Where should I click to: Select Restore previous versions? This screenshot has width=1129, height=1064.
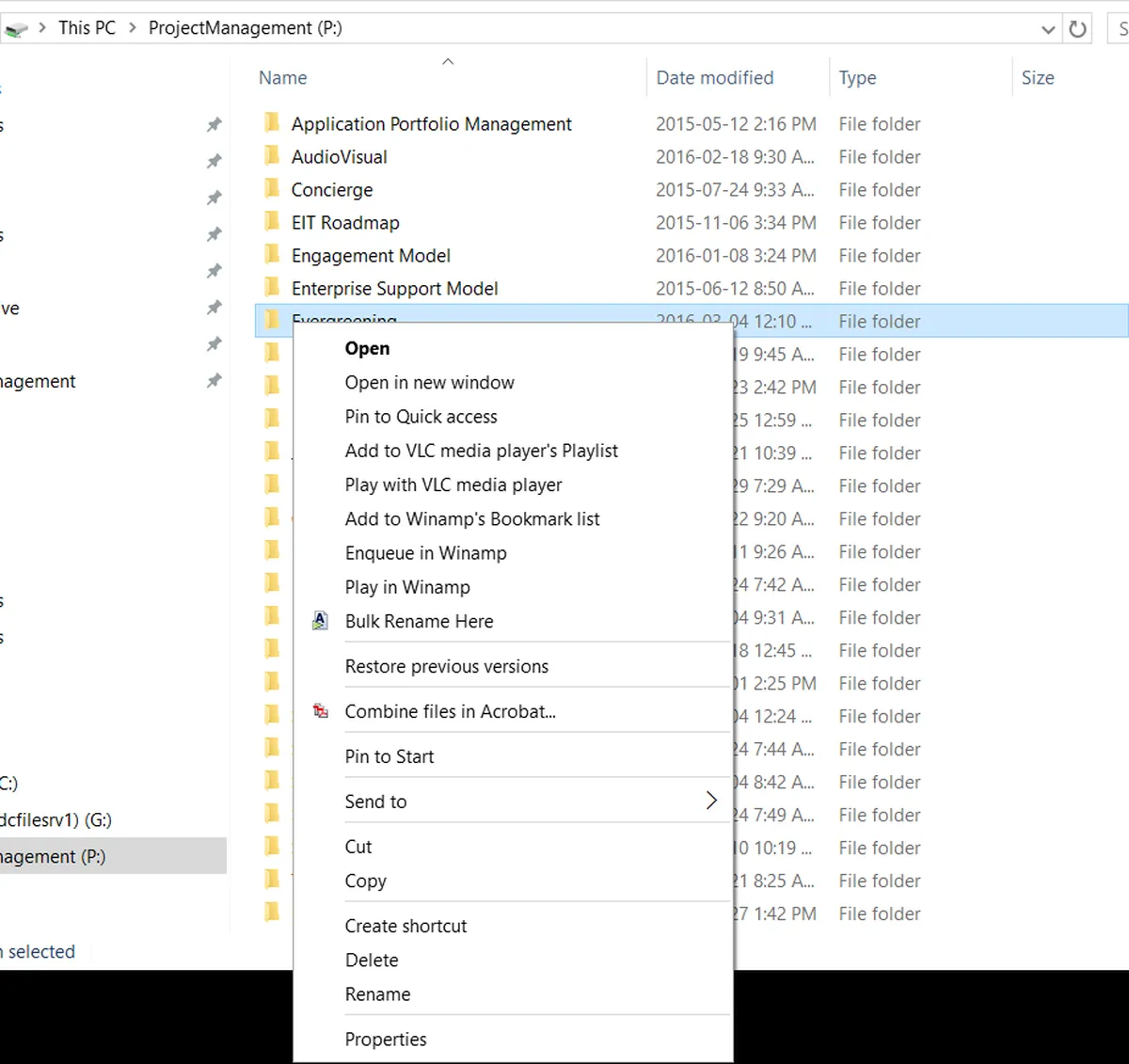(x=447, y=666)
